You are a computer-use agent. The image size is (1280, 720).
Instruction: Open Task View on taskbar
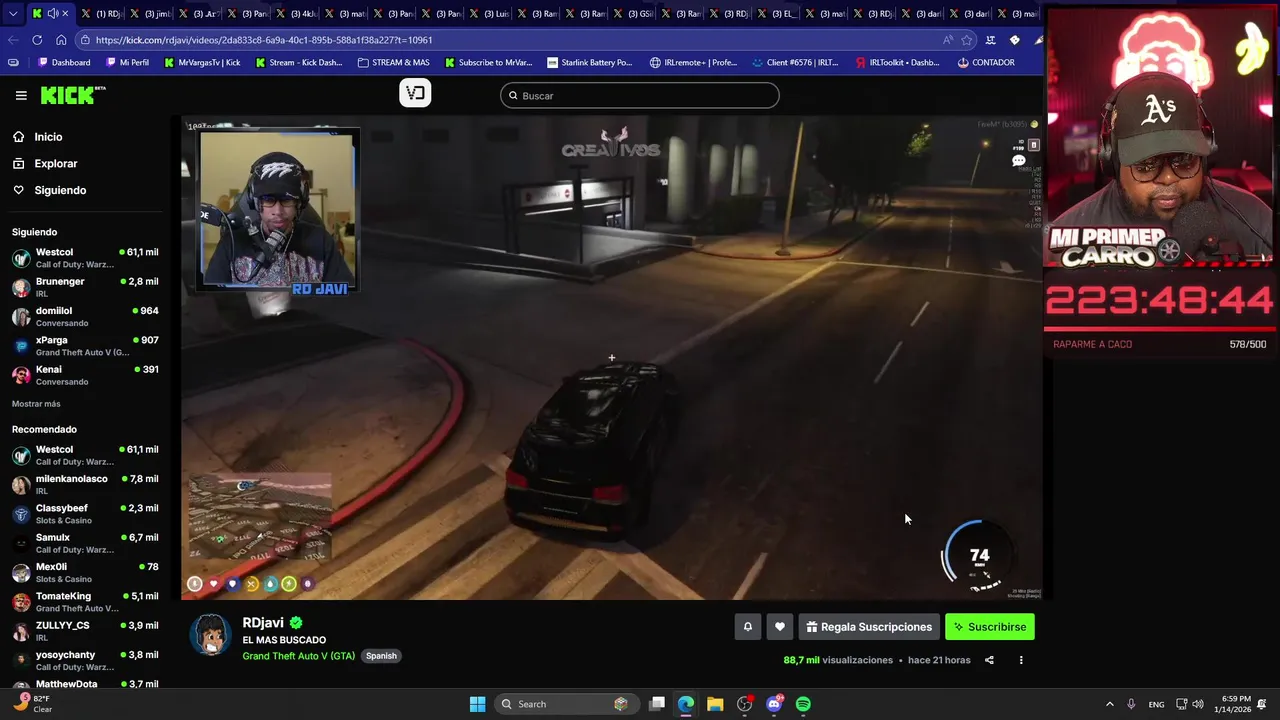[657, 704]
